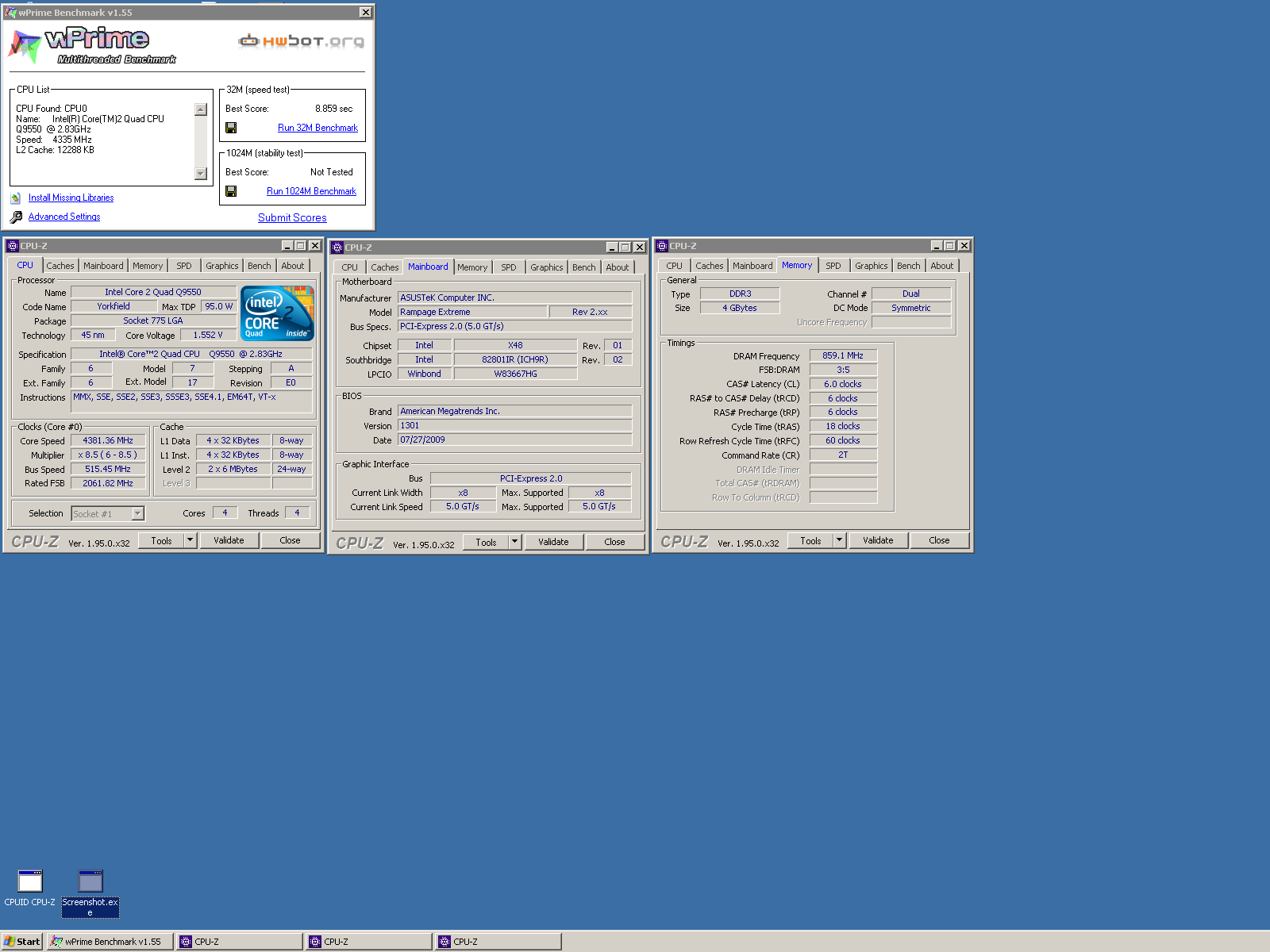
Task: Click CPU List scrollbar up arrow
Action: pyautogui.click(x=201, y=109)
